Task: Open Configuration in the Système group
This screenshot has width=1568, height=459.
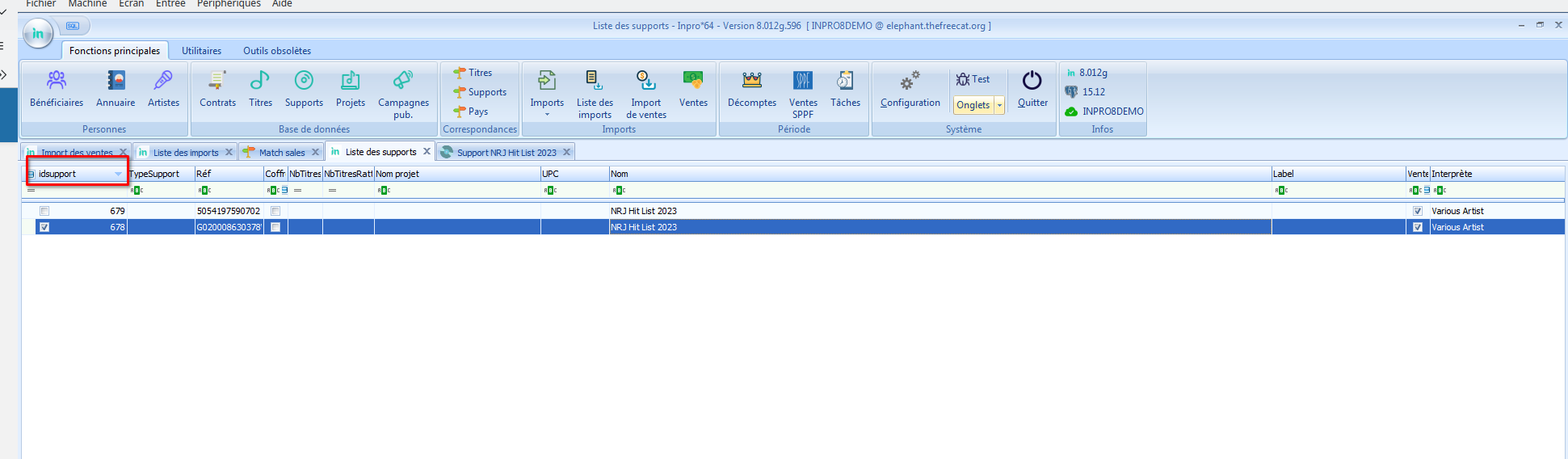Action: pos(910,89)
